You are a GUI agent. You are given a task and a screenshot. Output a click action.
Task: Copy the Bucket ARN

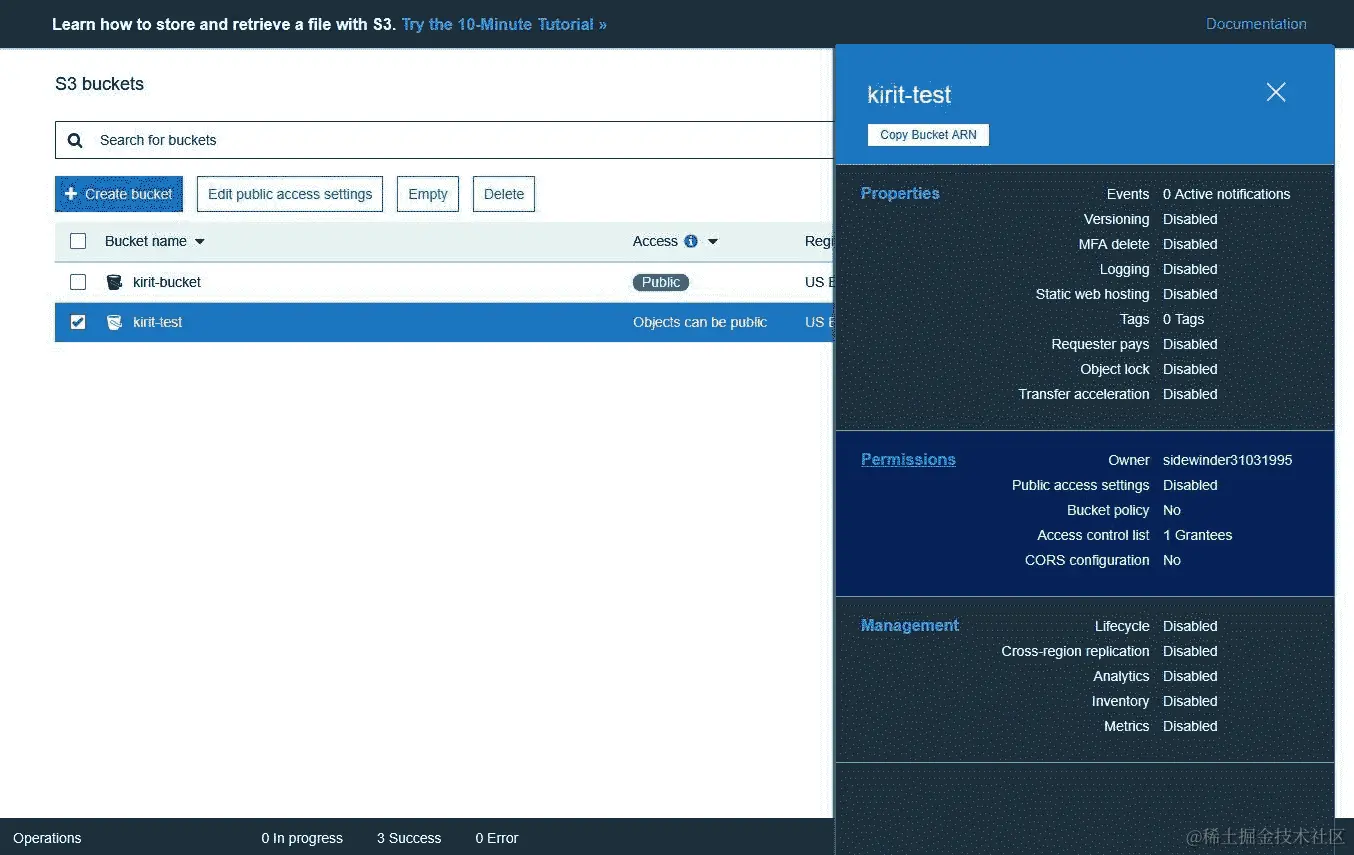(928, 135)
